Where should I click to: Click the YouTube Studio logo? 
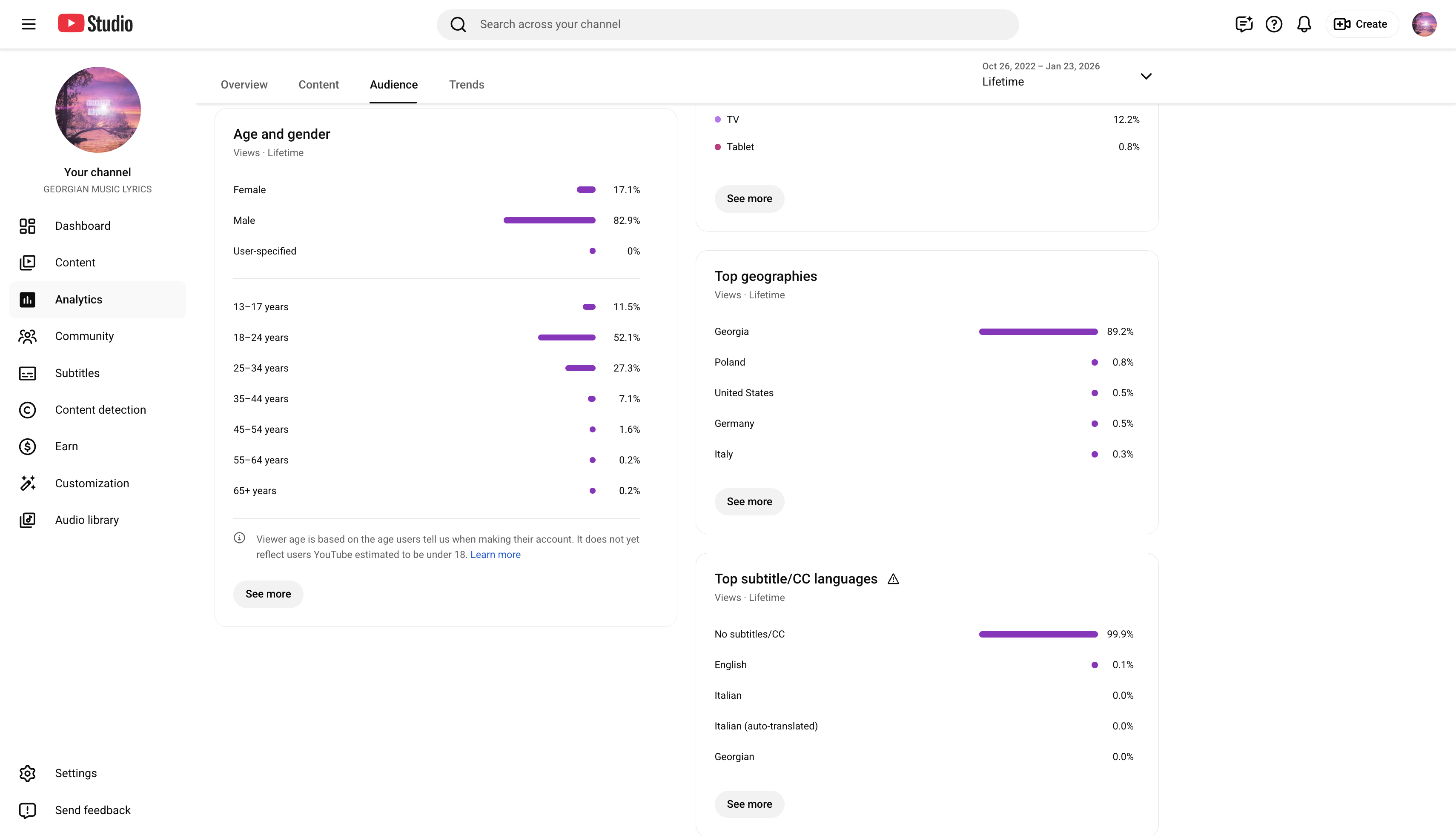tap(95, 23)
